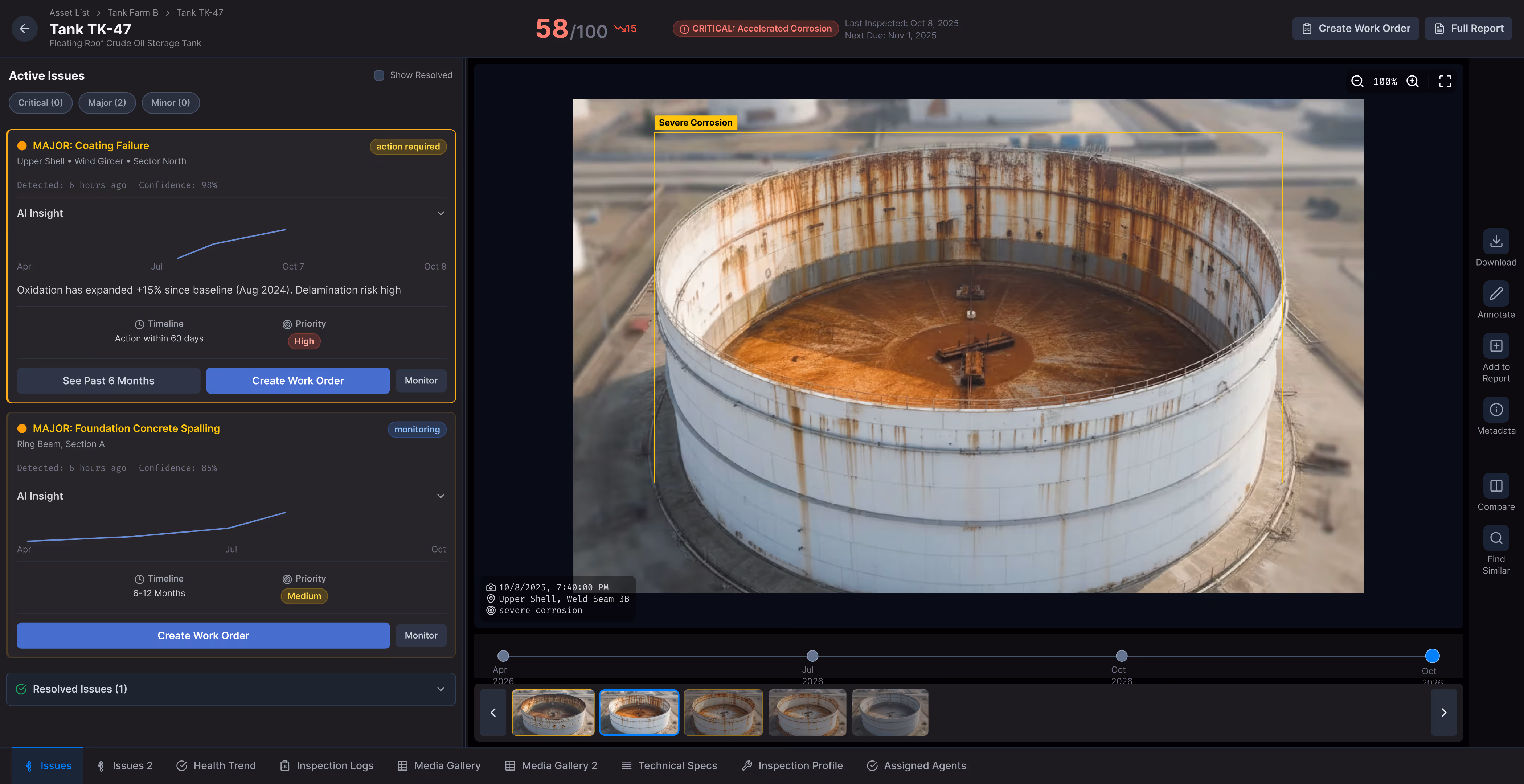Image resolution: width=1524 pixels, height=784 pixels.
Task: Go to previous thumbnails with left arrow
Action: click(493, 713)
